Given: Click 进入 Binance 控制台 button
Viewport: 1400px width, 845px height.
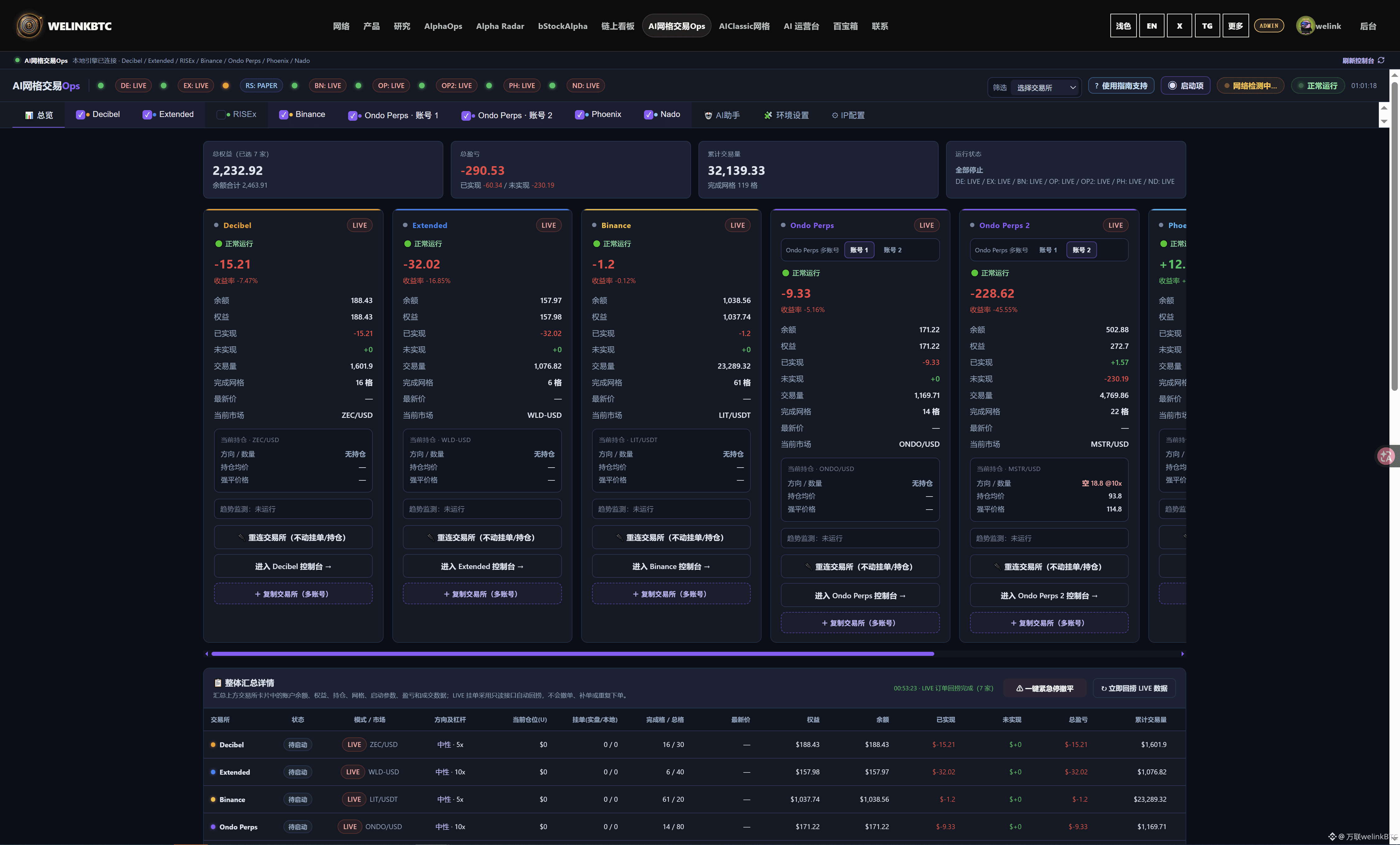Looking at the screenshot, I should (671, 567).
